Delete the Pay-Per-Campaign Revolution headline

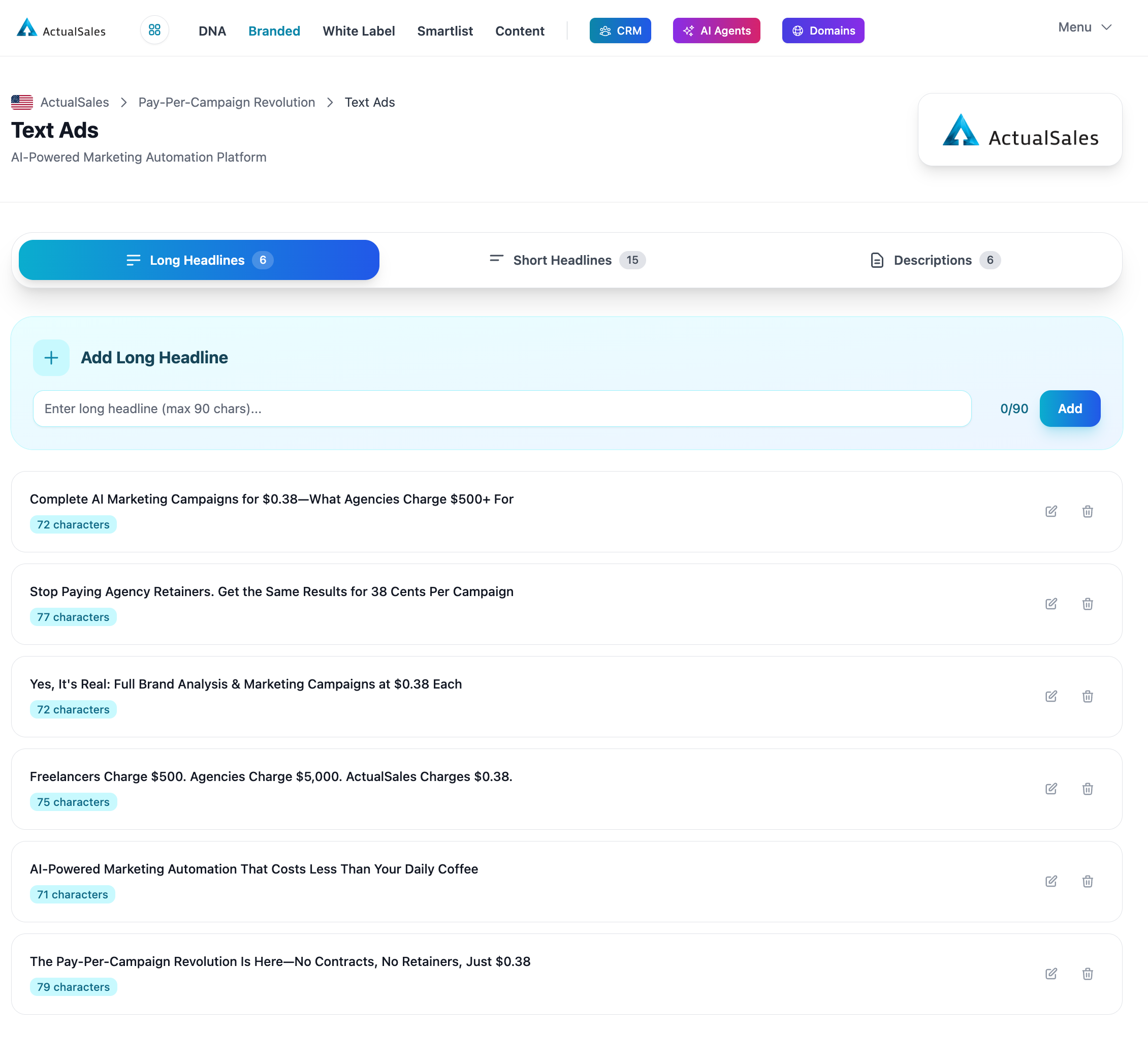tap(1087, 974)
